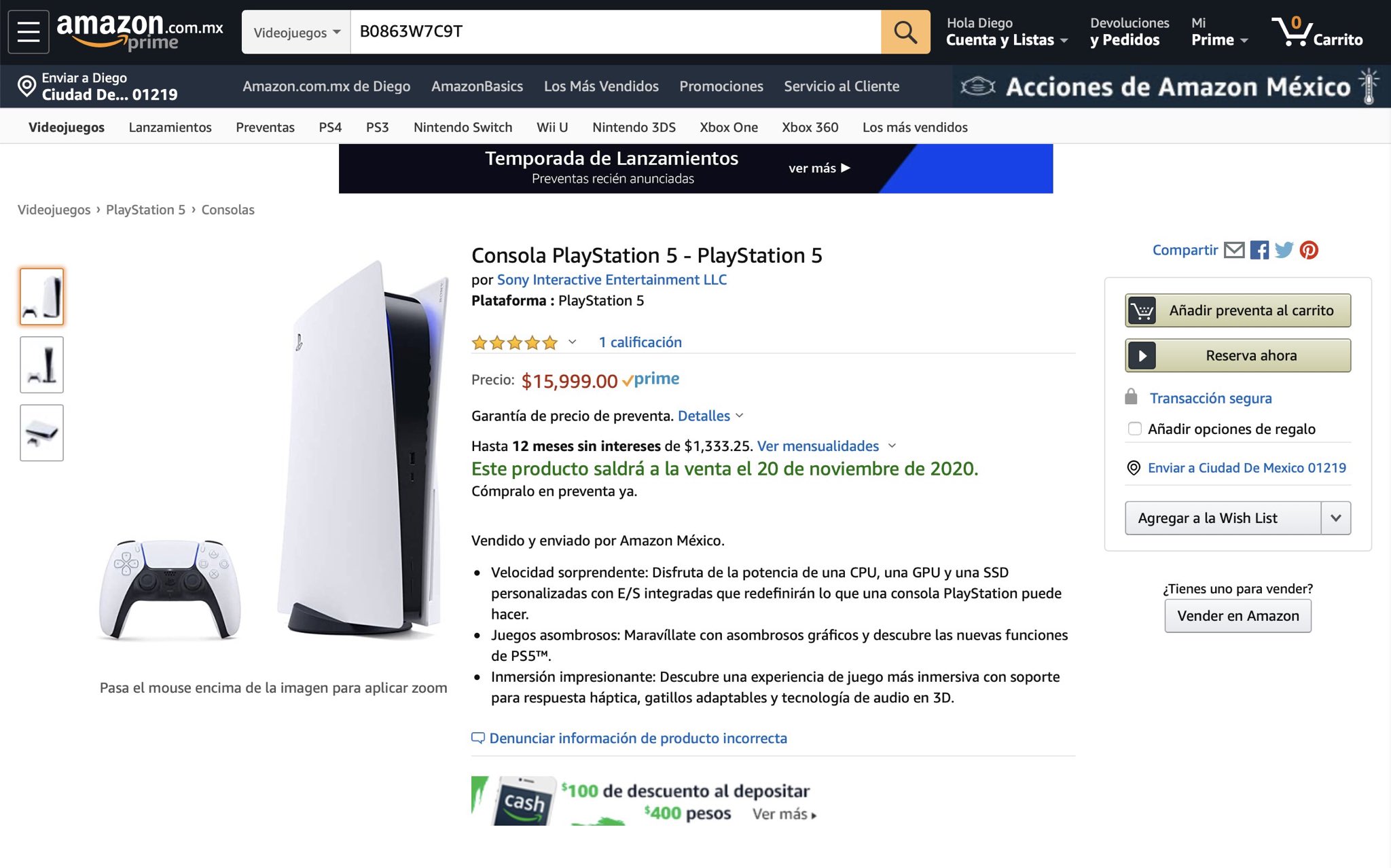Open the Nintendo Switch tab
This screenshot has height=868, width=1391.
(463, 127)
